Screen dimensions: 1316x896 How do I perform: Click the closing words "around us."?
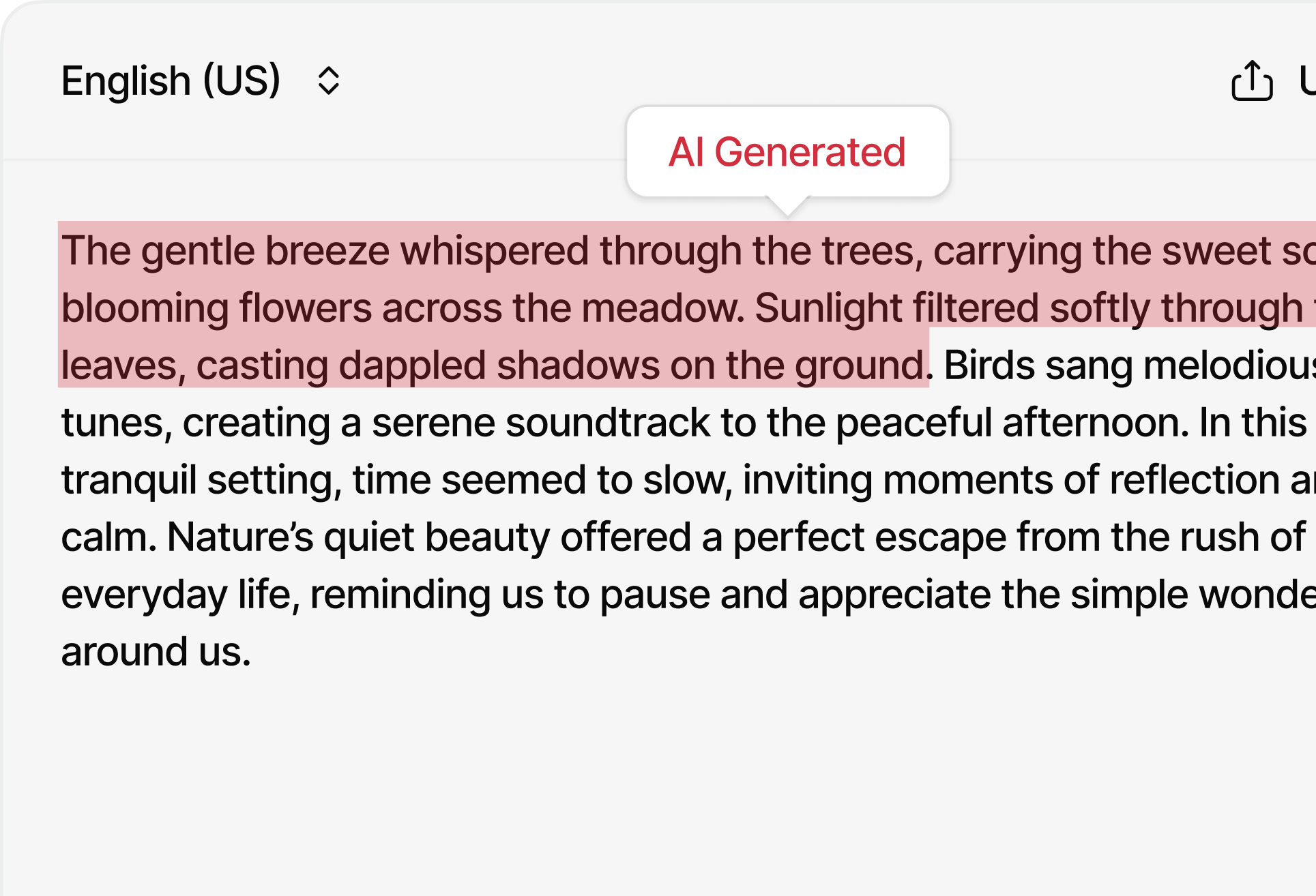pyautogui.click(x=156, y=652)
